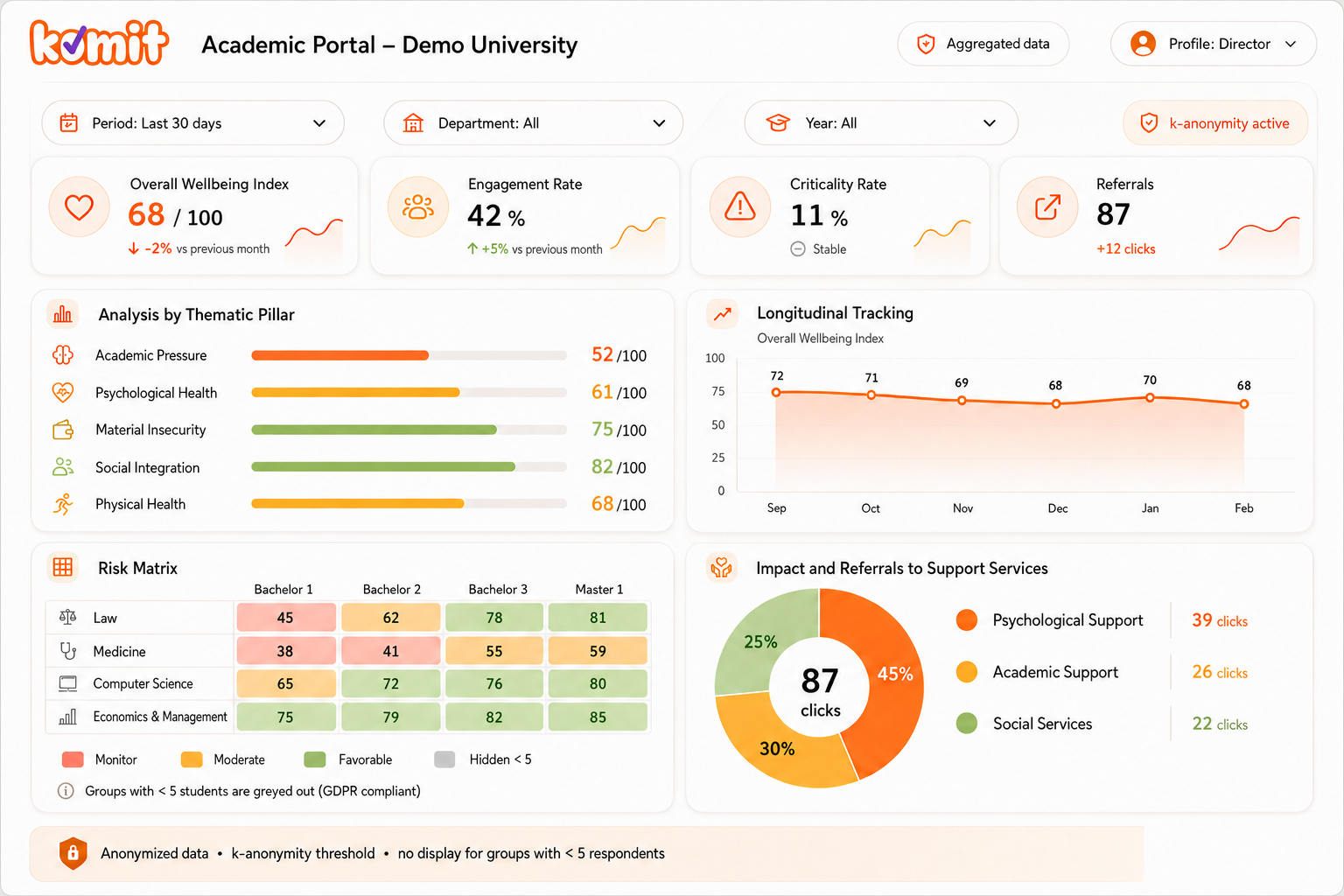Screen dimensions: 1344x896
Task: Click the Computer Science Bachelor 3 cell 76
Action: point(494,683)
